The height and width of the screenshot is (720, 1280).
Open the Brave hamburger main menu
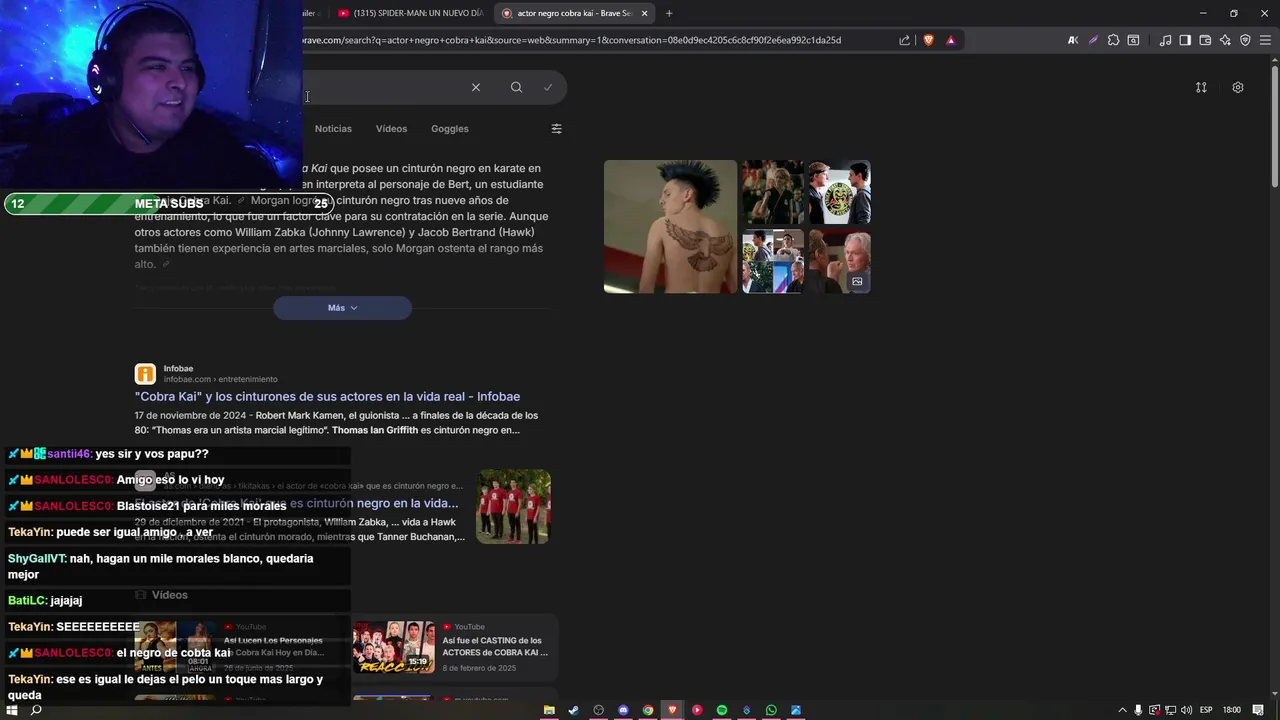click(1265, 40)
